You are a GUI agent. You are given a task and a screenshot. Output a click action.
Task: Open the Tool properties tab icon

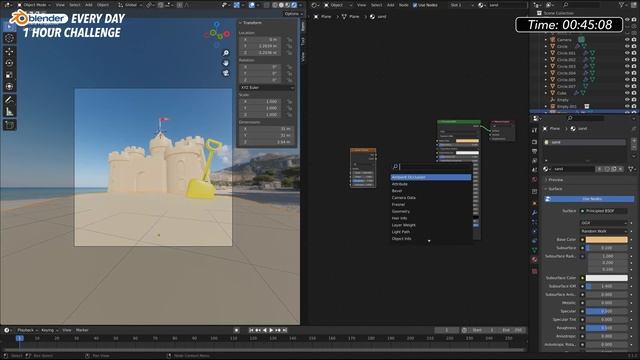point(534,130)
